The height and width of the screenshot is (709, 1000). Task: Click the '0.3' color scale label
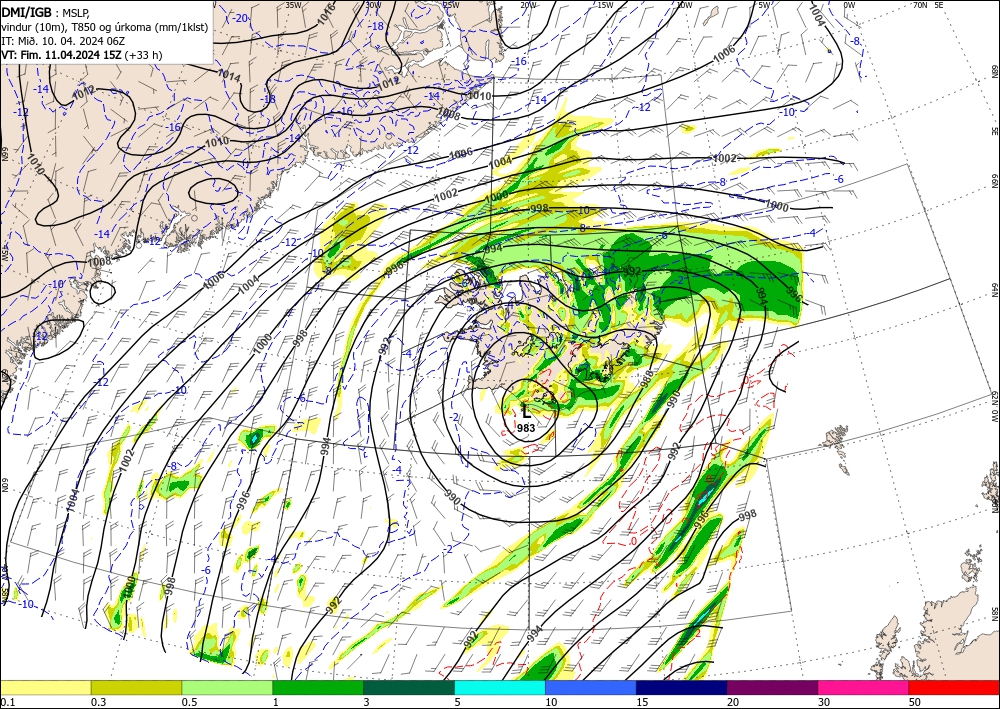[98, 702]
